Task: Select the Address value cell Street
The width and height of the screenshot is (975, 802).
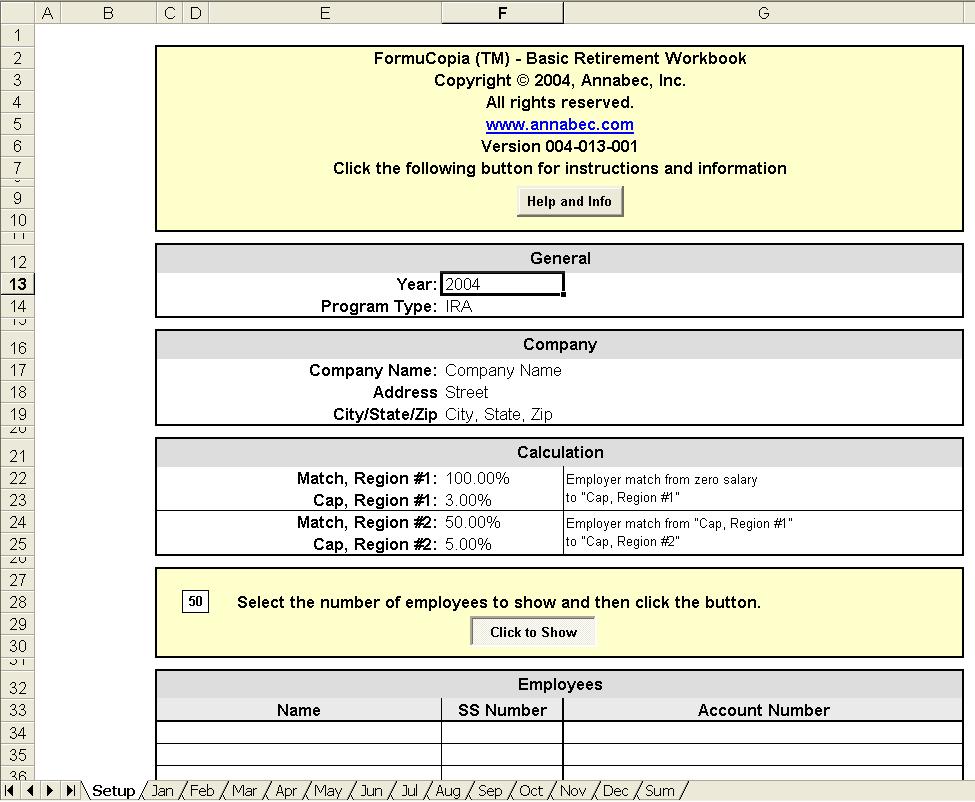Action: [x=502, y=392]
